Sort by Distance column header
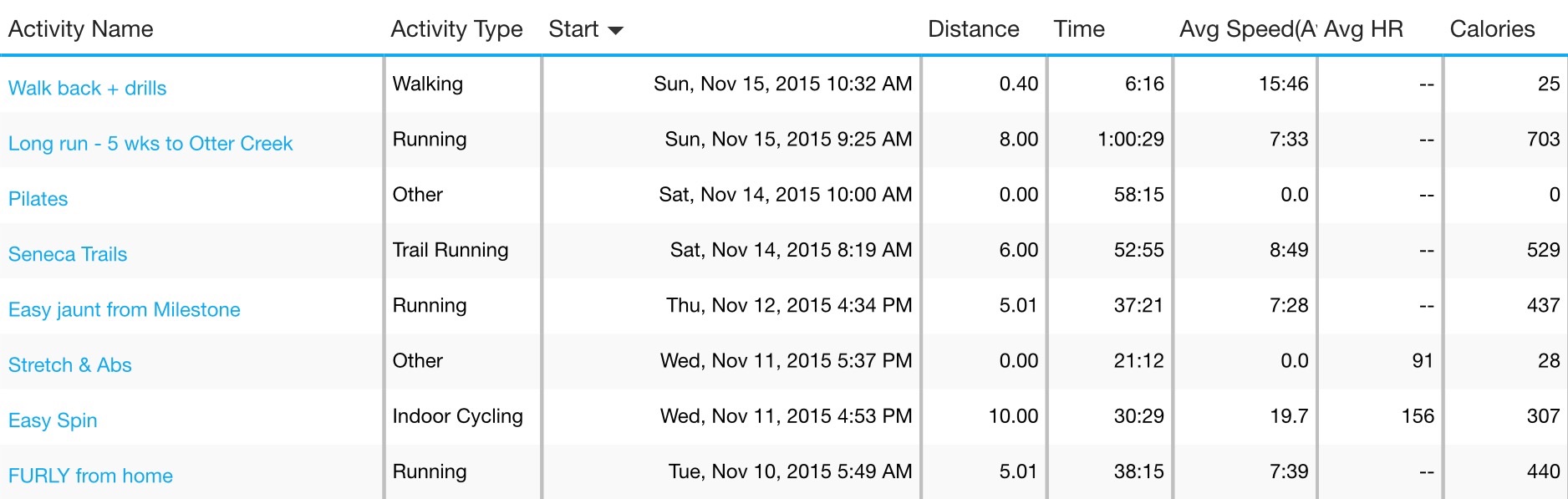1568x499 pixels. (x=973, y=29)
